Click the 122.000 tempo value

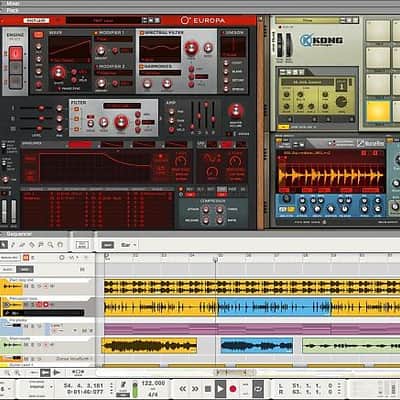tap(153, 384)
